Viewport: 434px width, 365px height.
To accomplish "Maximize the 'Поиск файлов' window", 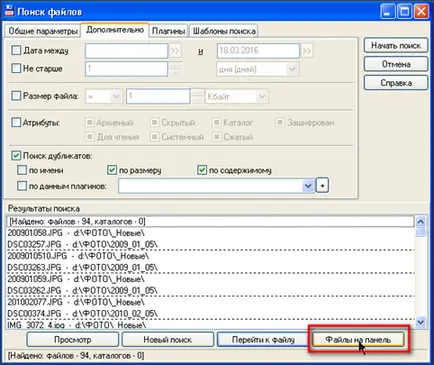I will [x=405, y=12].
